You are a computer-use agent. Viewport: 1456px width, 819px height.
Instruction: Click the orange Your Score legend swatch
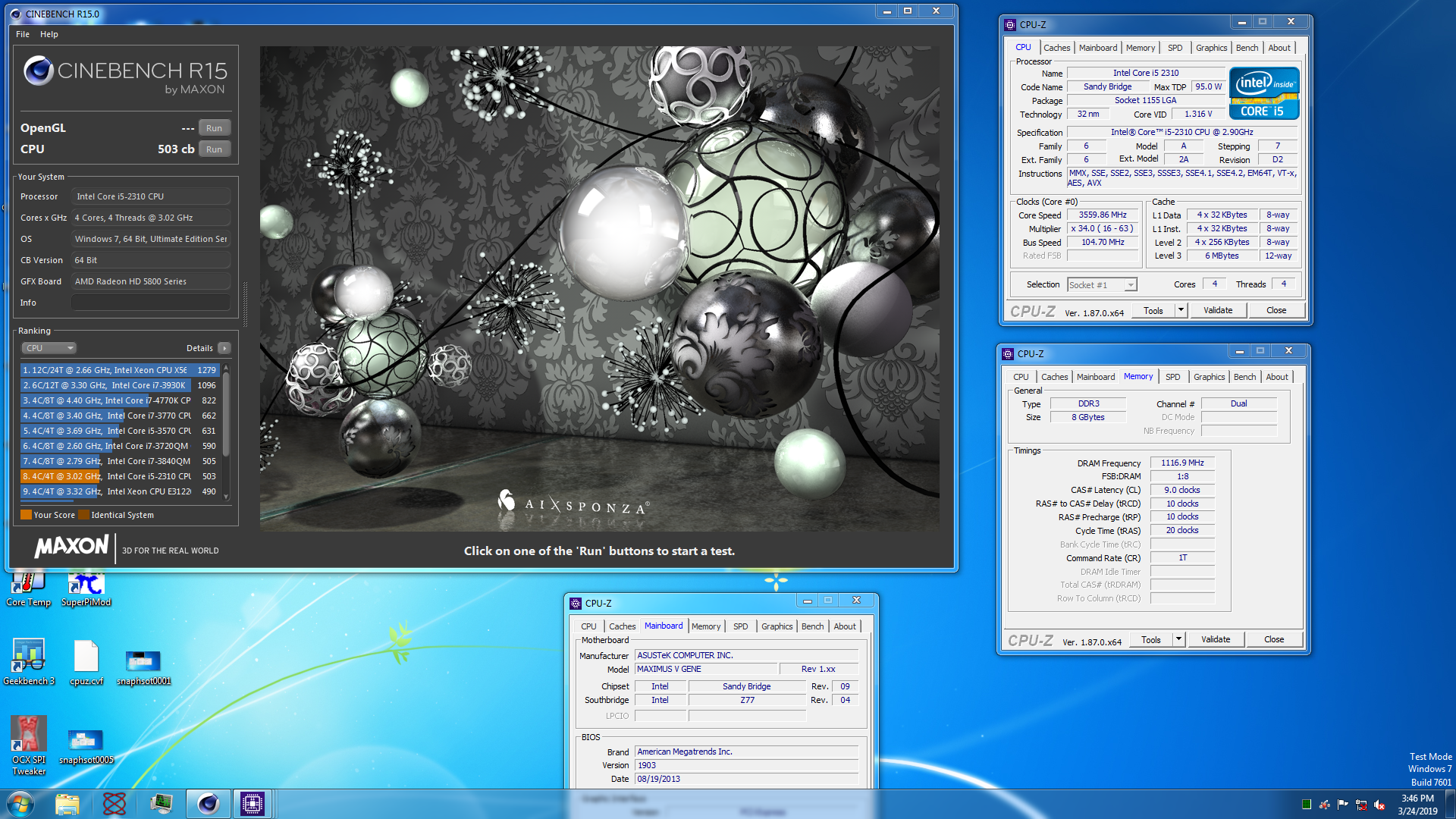coord(26,515)
